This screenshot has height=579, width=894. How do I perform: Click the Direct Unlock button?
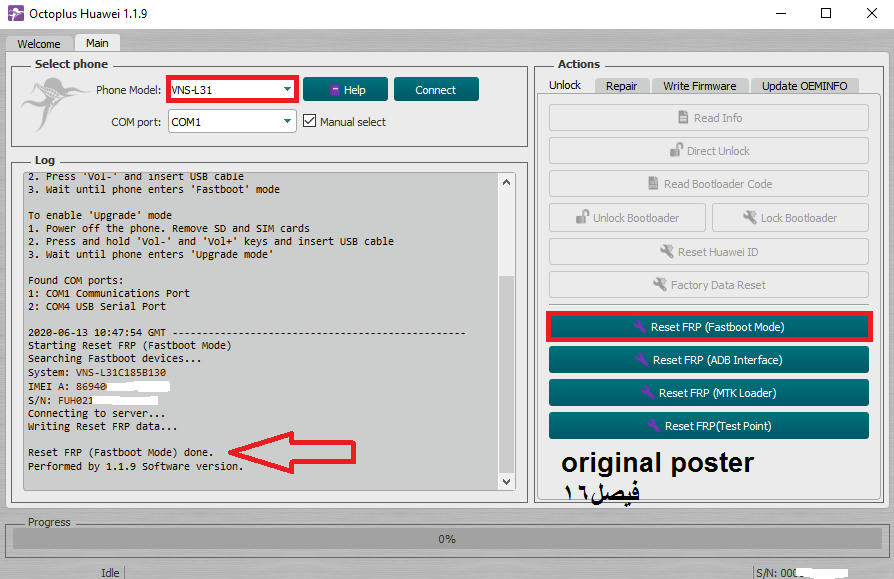[x=709, y=150]
